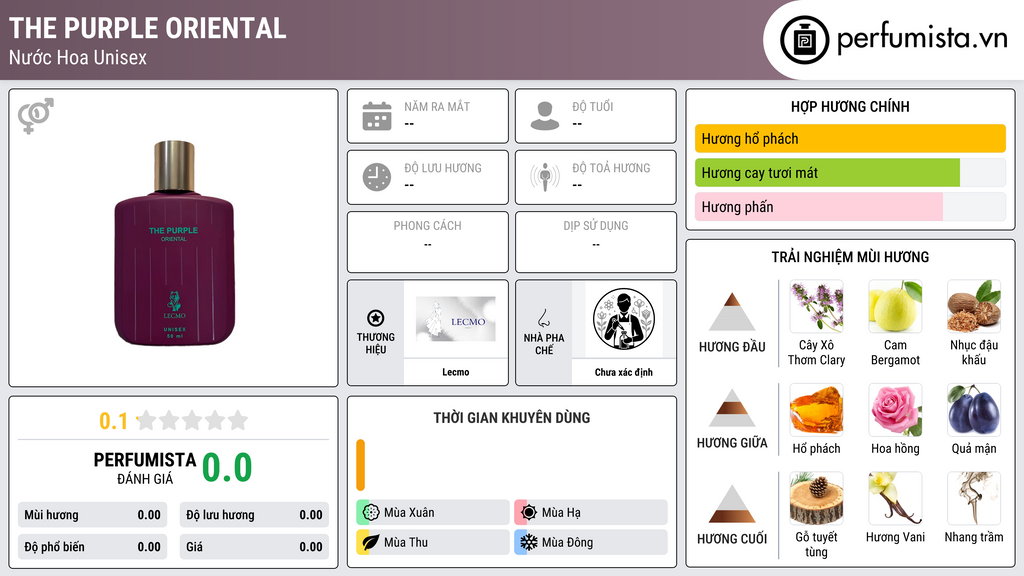Click the person icon beside Độ Tuổi
This screenshot has width=1024, height=576.
pos(545,116)
